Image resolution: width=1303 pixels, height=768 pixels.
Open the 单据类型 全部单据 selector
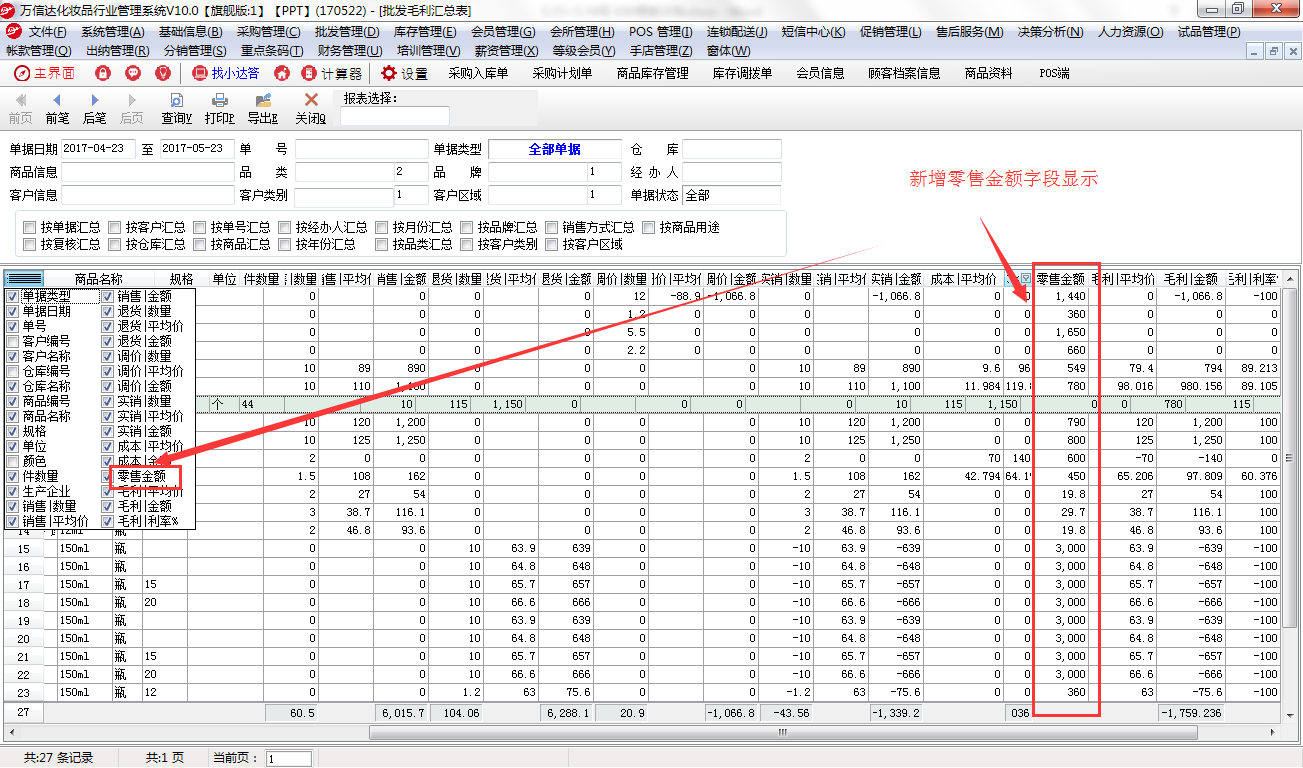(554, 149)
